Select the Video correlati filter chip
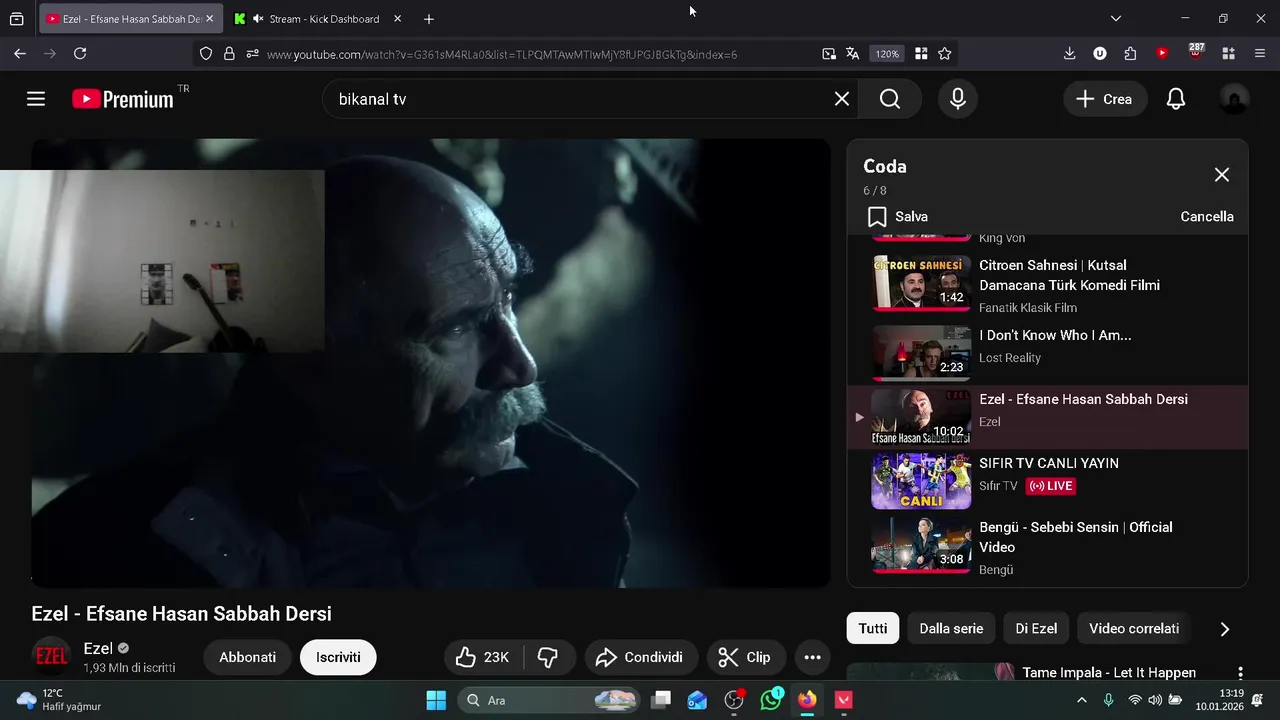The width and height of the screenshot is (1280, 720). point(1134,629)
